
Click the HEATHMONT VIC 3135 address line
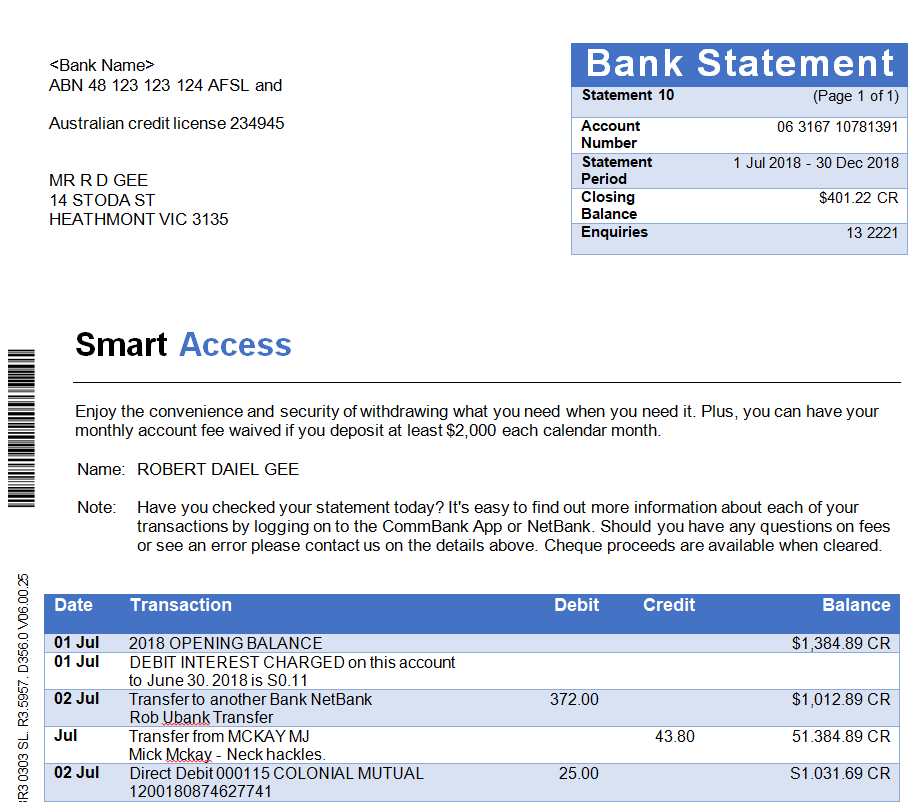pyautogui.click(x=139, y=219)
